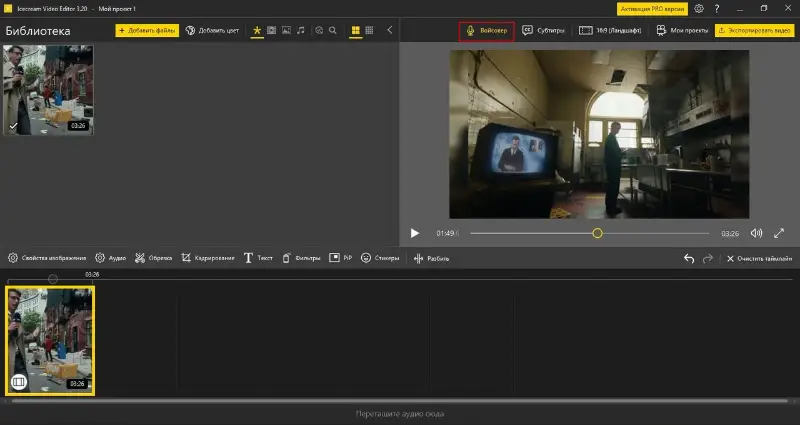800x425 pixels.
Task: Select the Кадрирование crop tool
Action: pyautogui.click(x=208, y=258)
